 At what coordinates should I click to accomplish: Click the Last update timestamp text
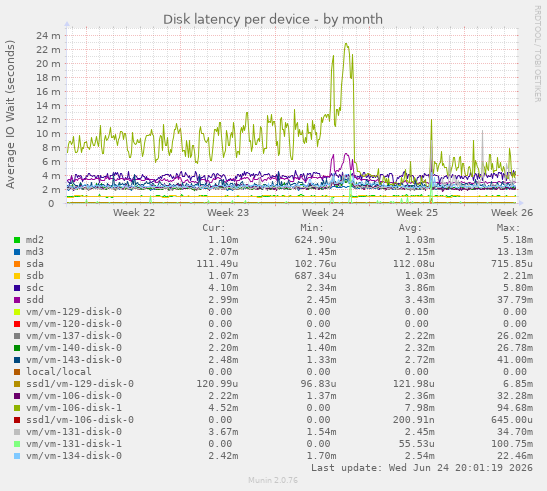coord(422,468)
